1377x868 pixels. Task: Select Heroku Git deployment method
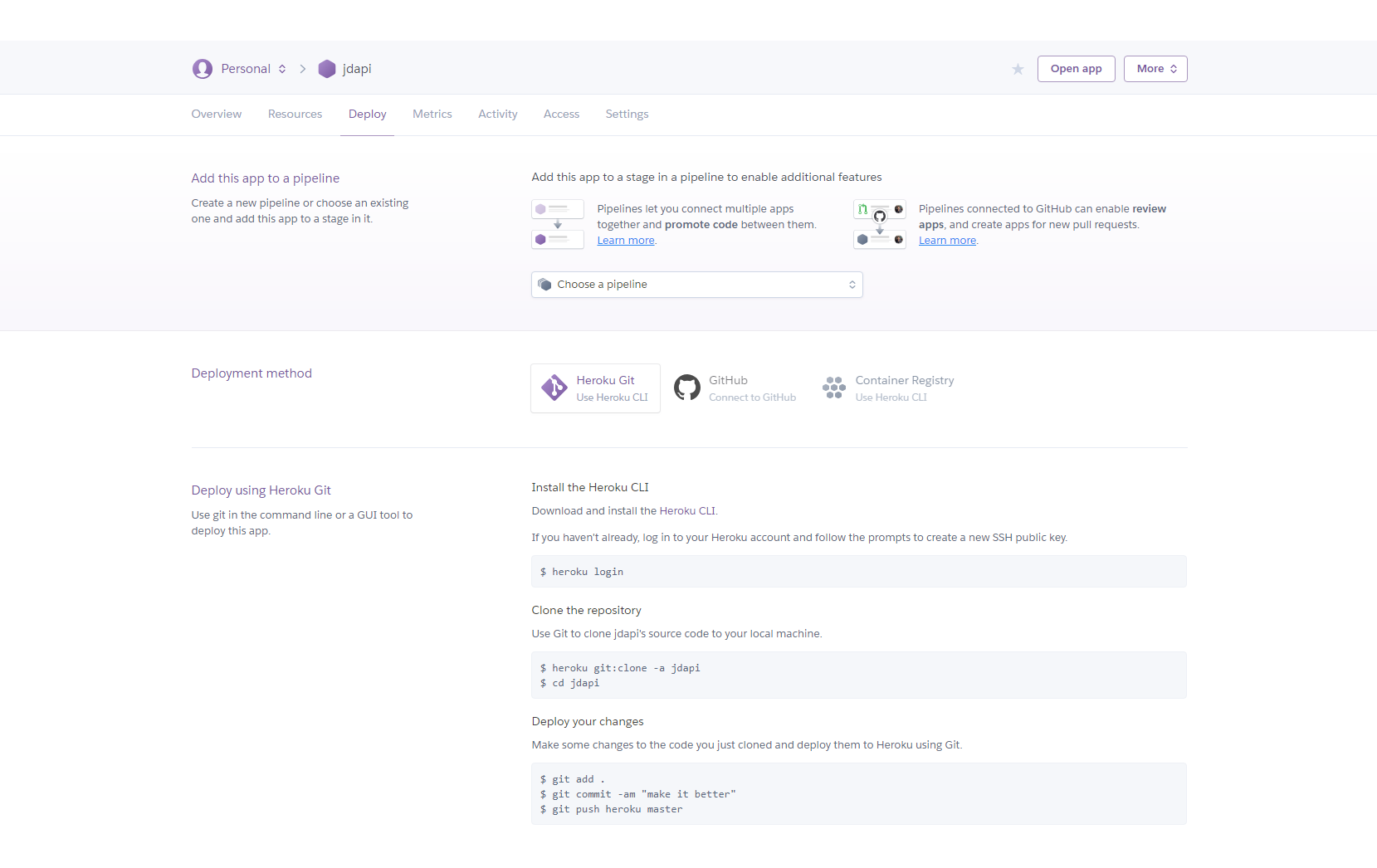point(595,388)
